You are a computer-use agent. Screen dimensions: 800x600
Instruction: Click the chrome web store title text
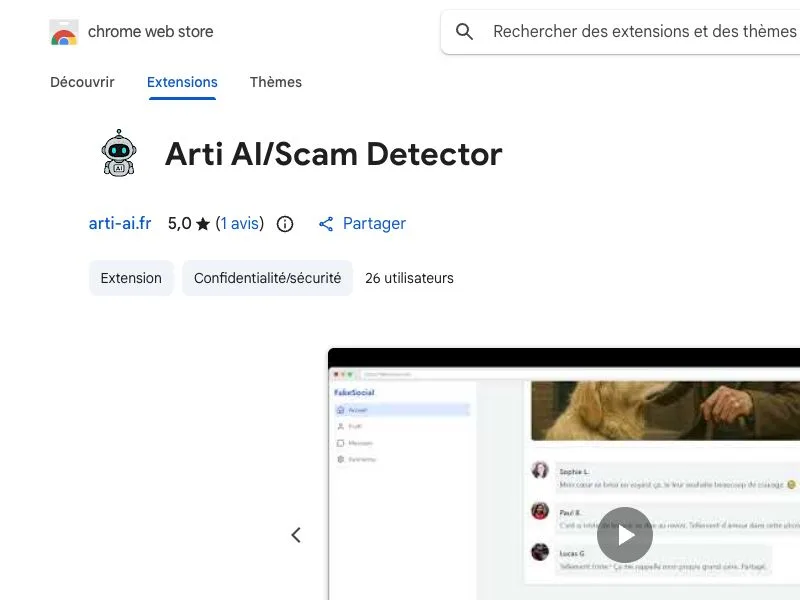click(x=151, y=32)
